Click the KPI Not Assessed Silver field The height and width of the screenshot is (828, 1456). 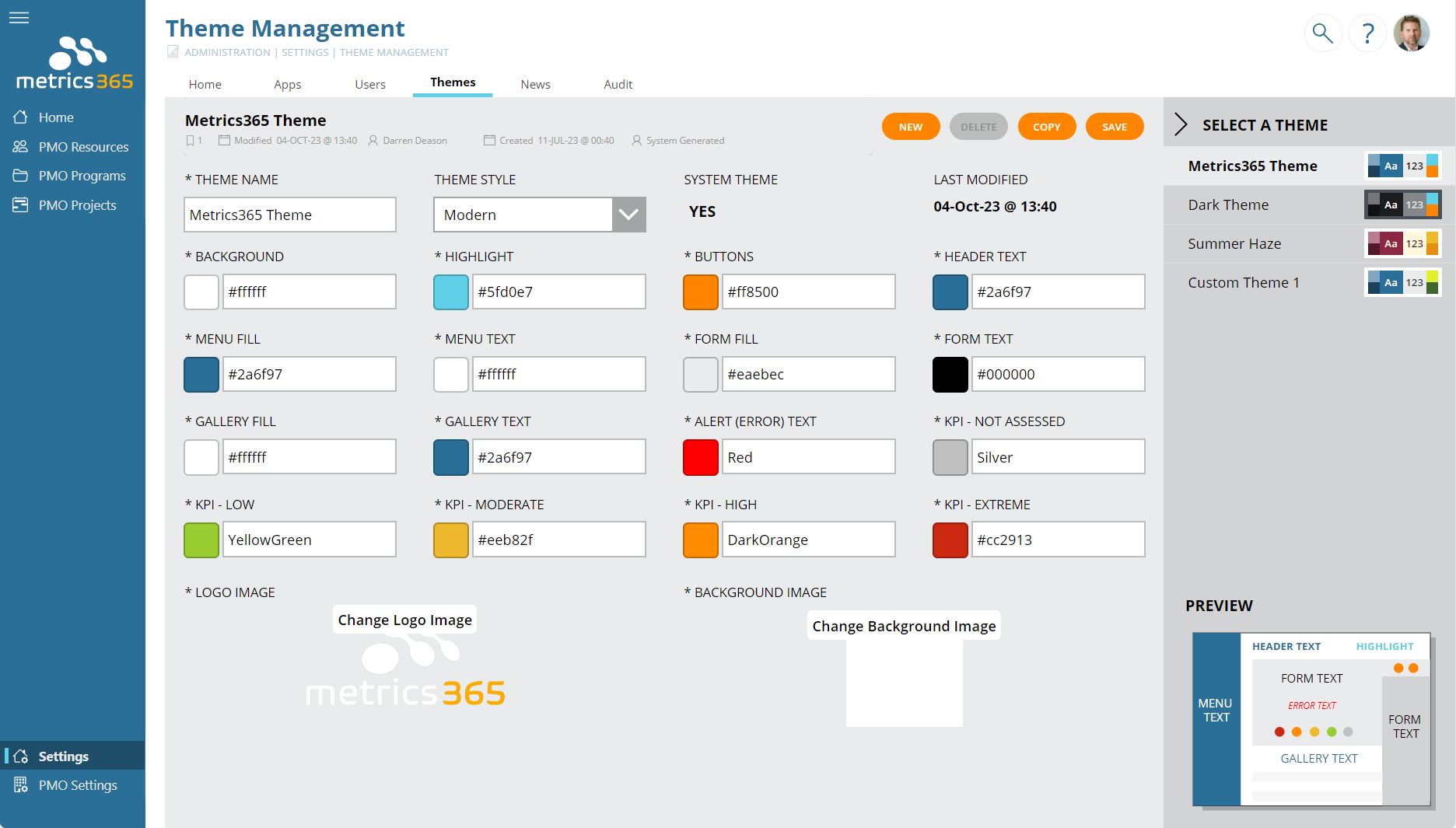pyautogui.click(x=1059, y=457)
